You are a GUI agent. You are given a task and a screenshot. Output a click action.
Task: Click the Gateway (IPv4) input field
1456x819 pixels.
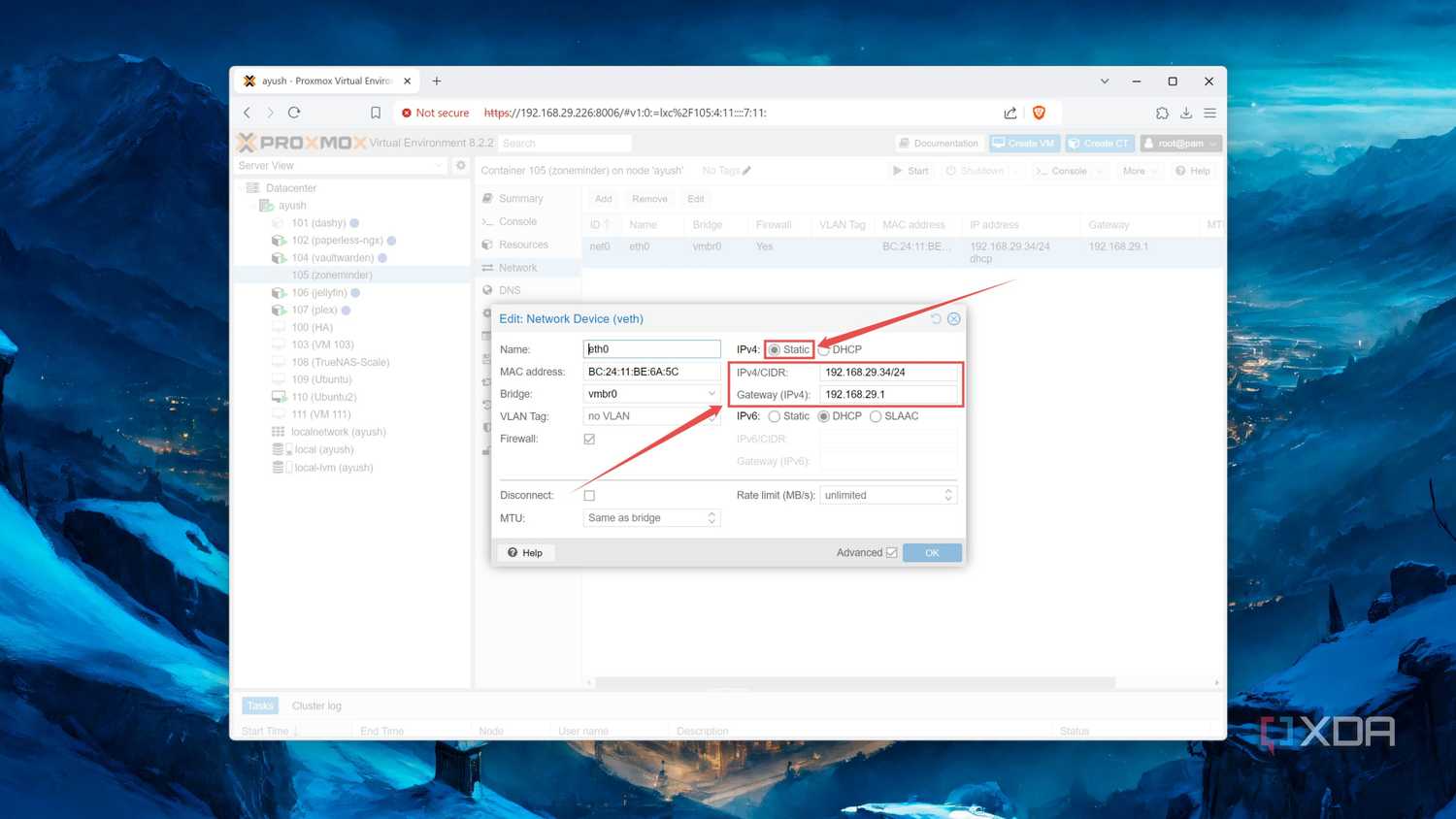(x=888, y=394)
